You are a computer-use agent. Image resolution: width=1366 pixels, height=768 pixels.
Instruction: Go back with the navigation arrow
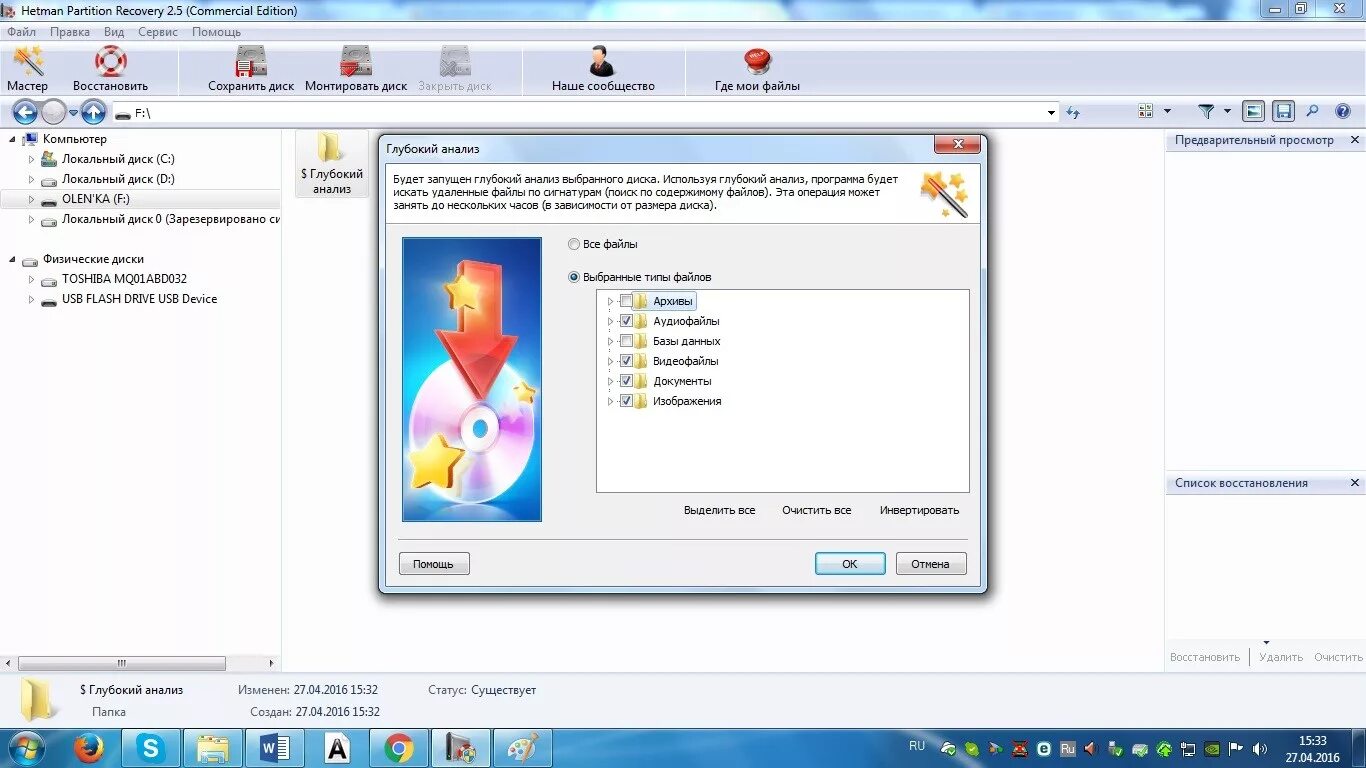25,112
